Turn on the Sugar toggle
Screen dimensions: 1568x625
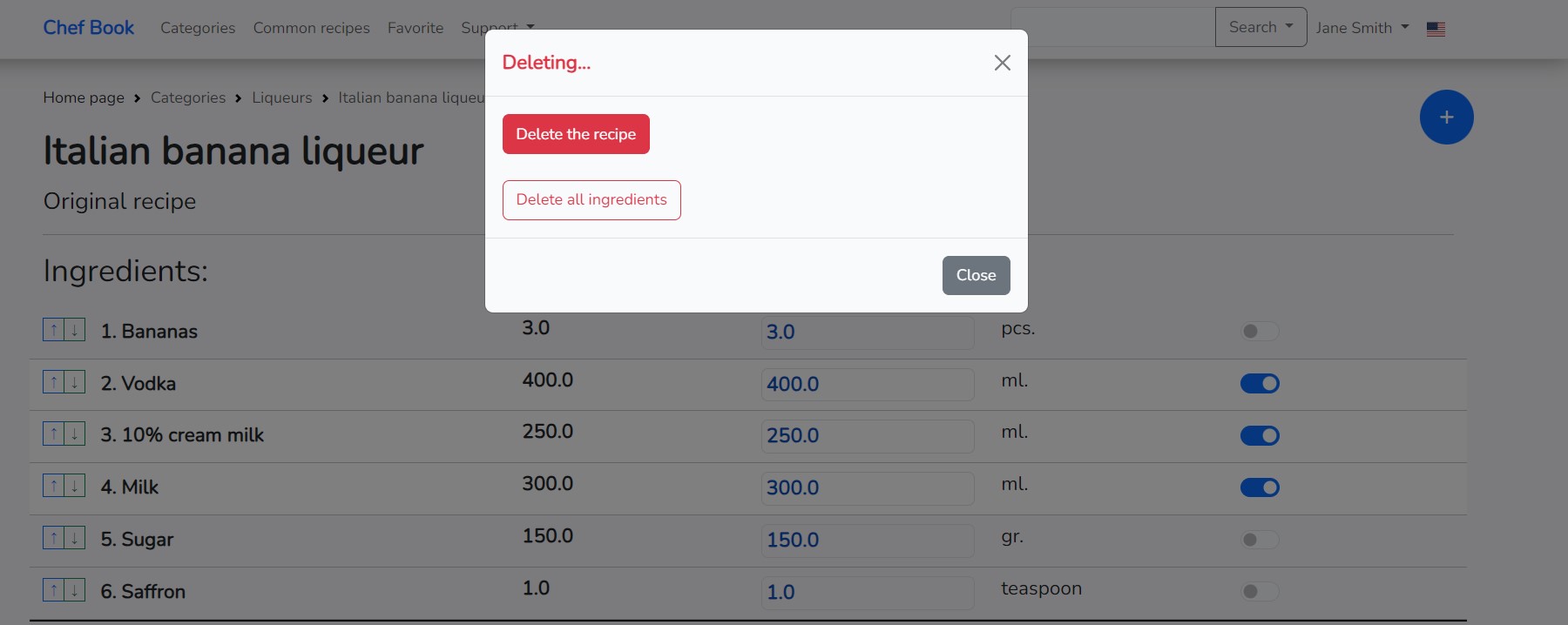[x=1260, y=540]
